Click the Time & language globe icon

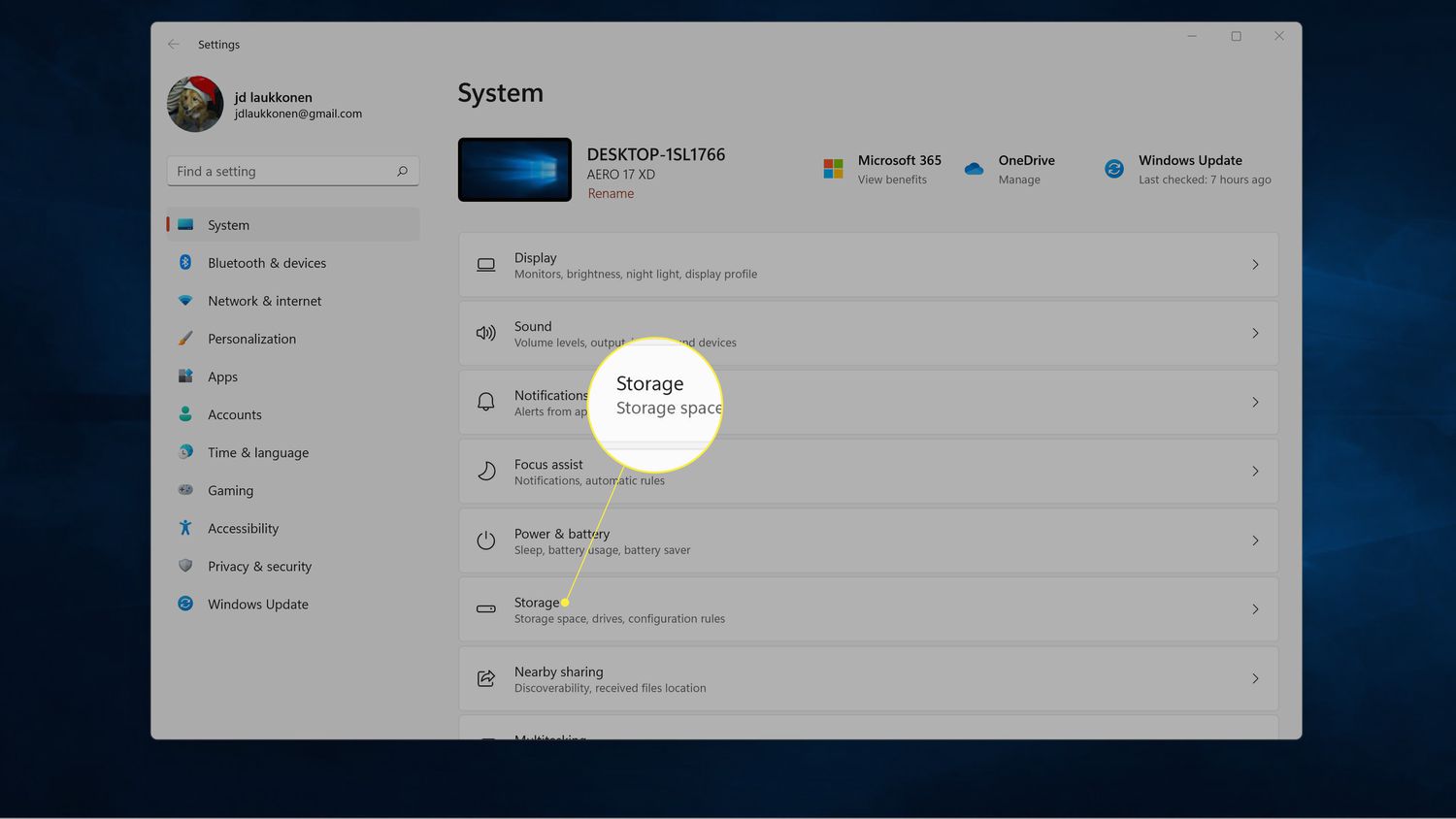(185, 451)
